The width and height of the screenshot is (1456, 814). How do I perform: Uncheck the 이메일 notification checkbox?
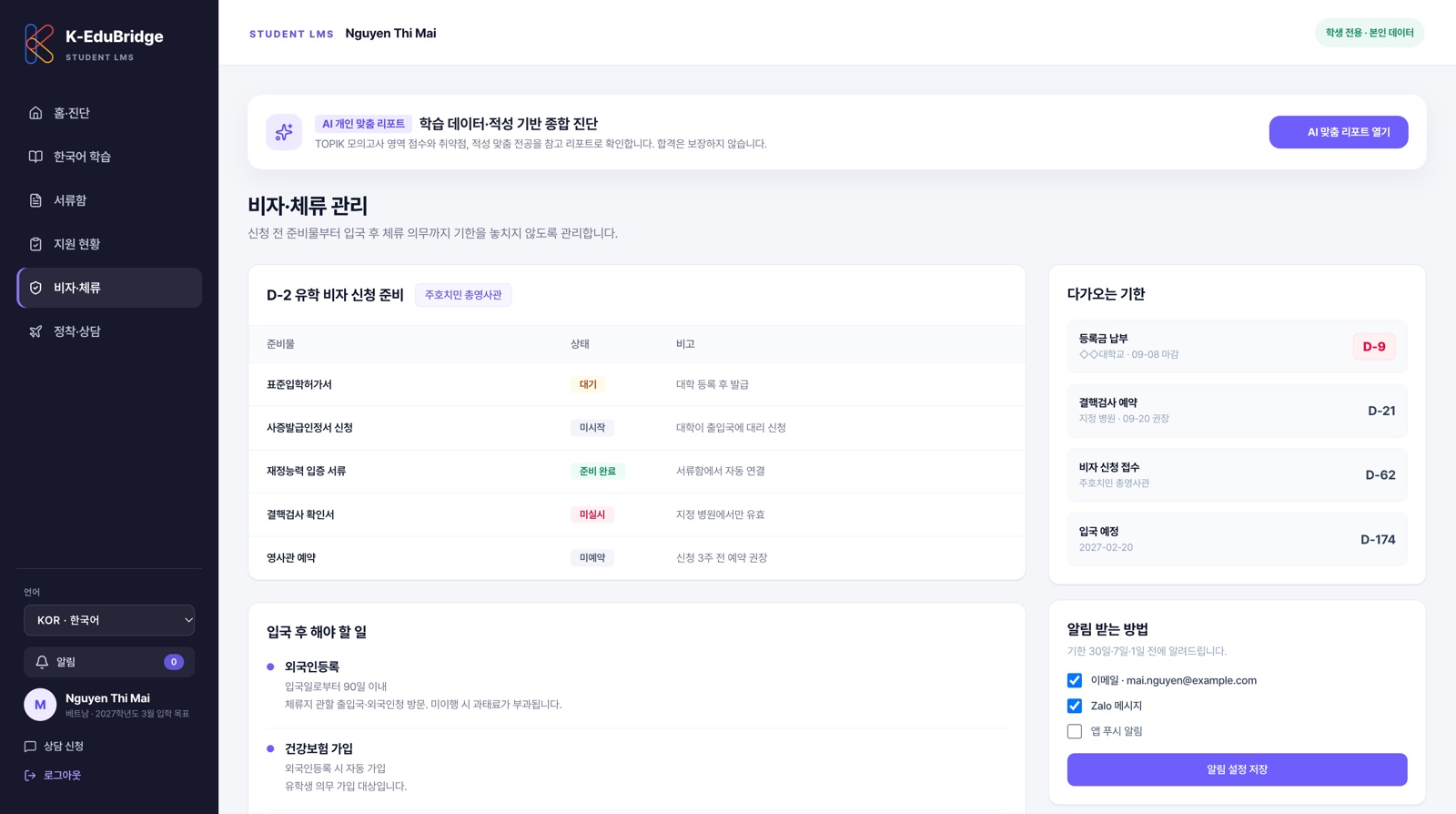(x=1075, y=680)
